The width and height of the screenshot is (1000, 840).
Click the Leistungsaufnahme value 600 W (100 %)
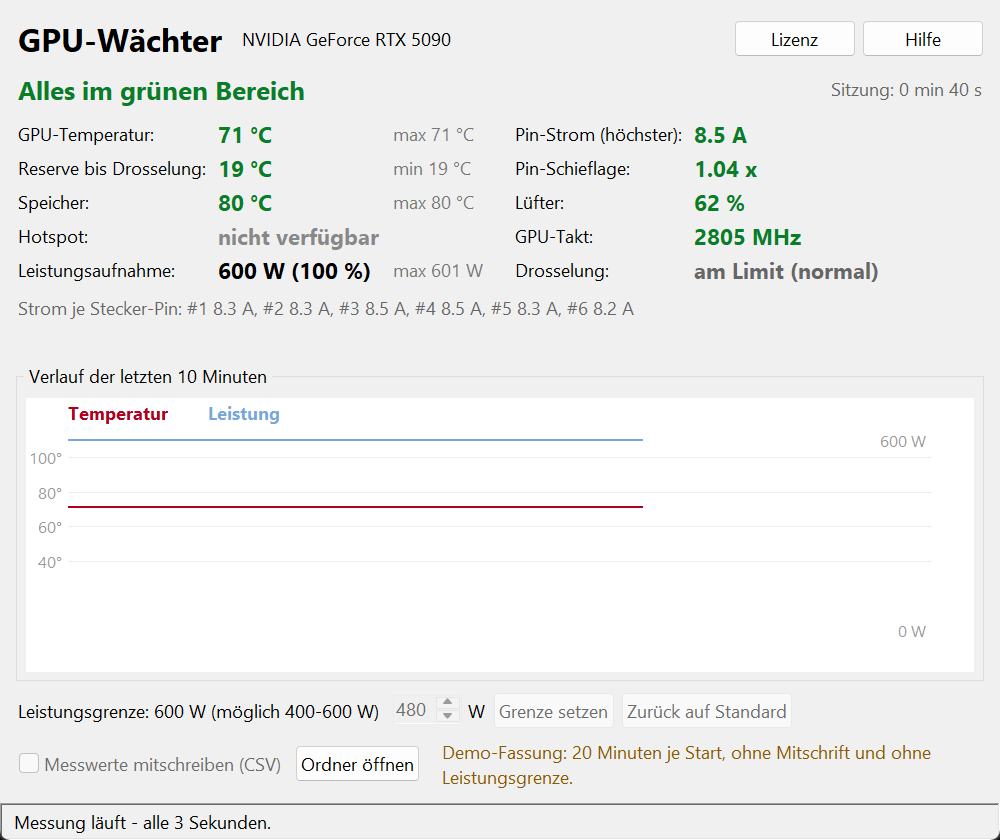tap(294, 271)
